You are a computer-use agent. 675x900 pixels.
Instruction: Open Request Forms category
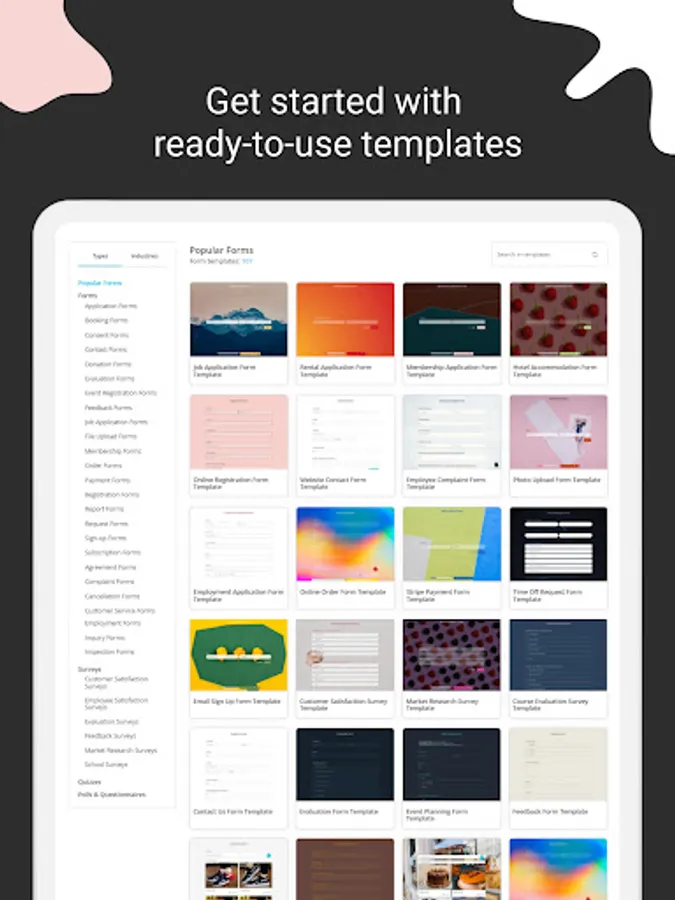106,523
